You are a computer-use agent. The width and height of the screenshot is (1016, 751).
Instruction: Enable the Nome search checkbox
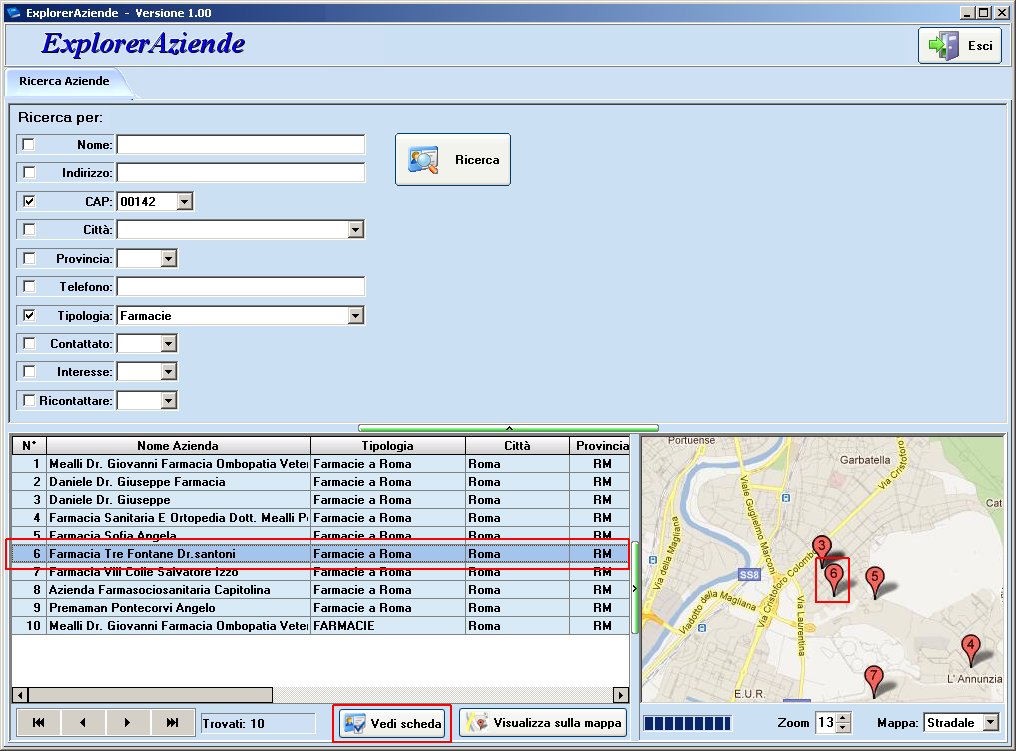[29, 144]
